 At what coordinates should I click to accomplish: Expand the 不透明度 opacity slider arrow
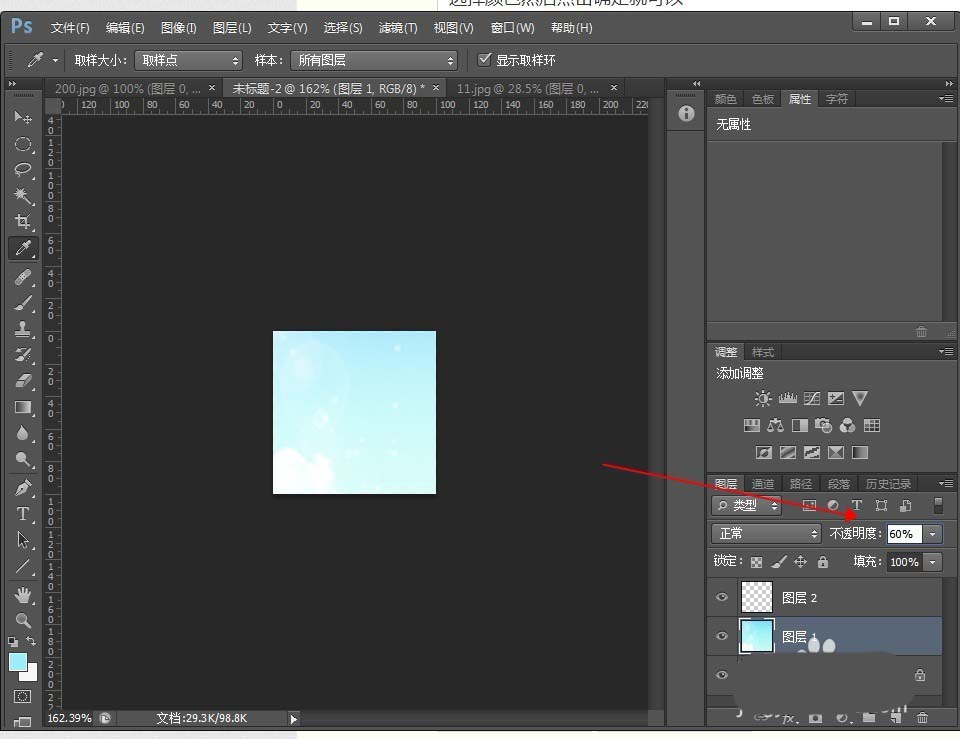932,534
